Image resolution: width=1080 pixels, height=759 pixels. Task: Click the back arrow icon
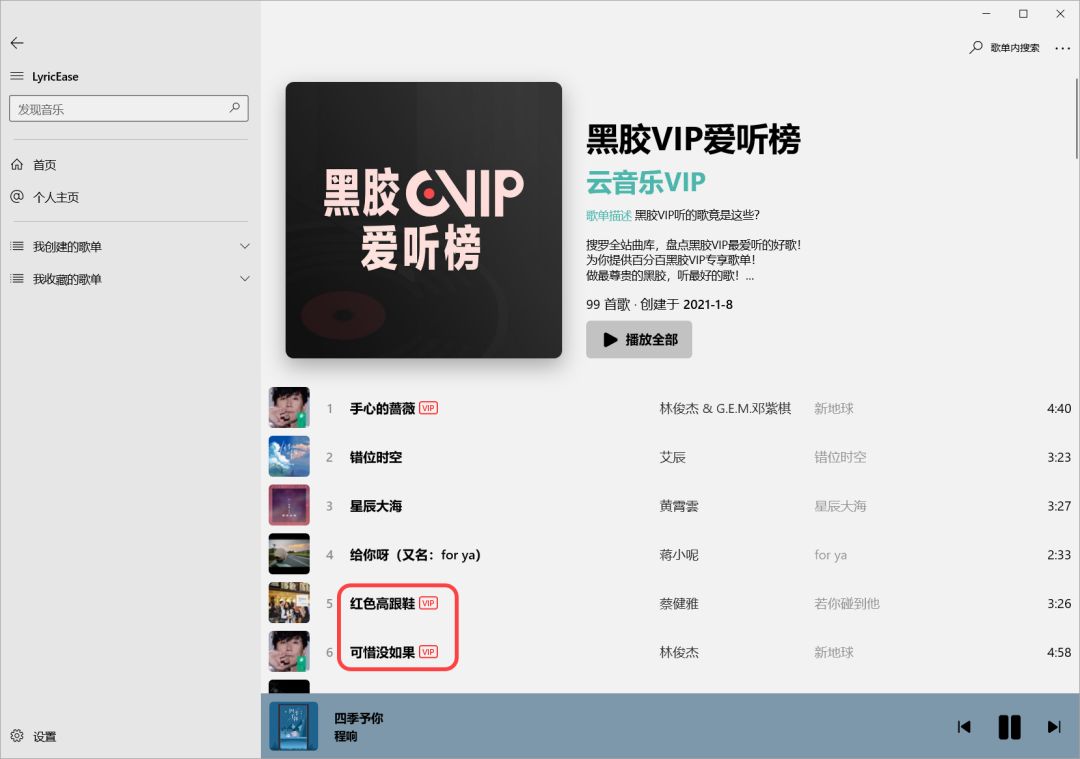[x=17, y=43]
